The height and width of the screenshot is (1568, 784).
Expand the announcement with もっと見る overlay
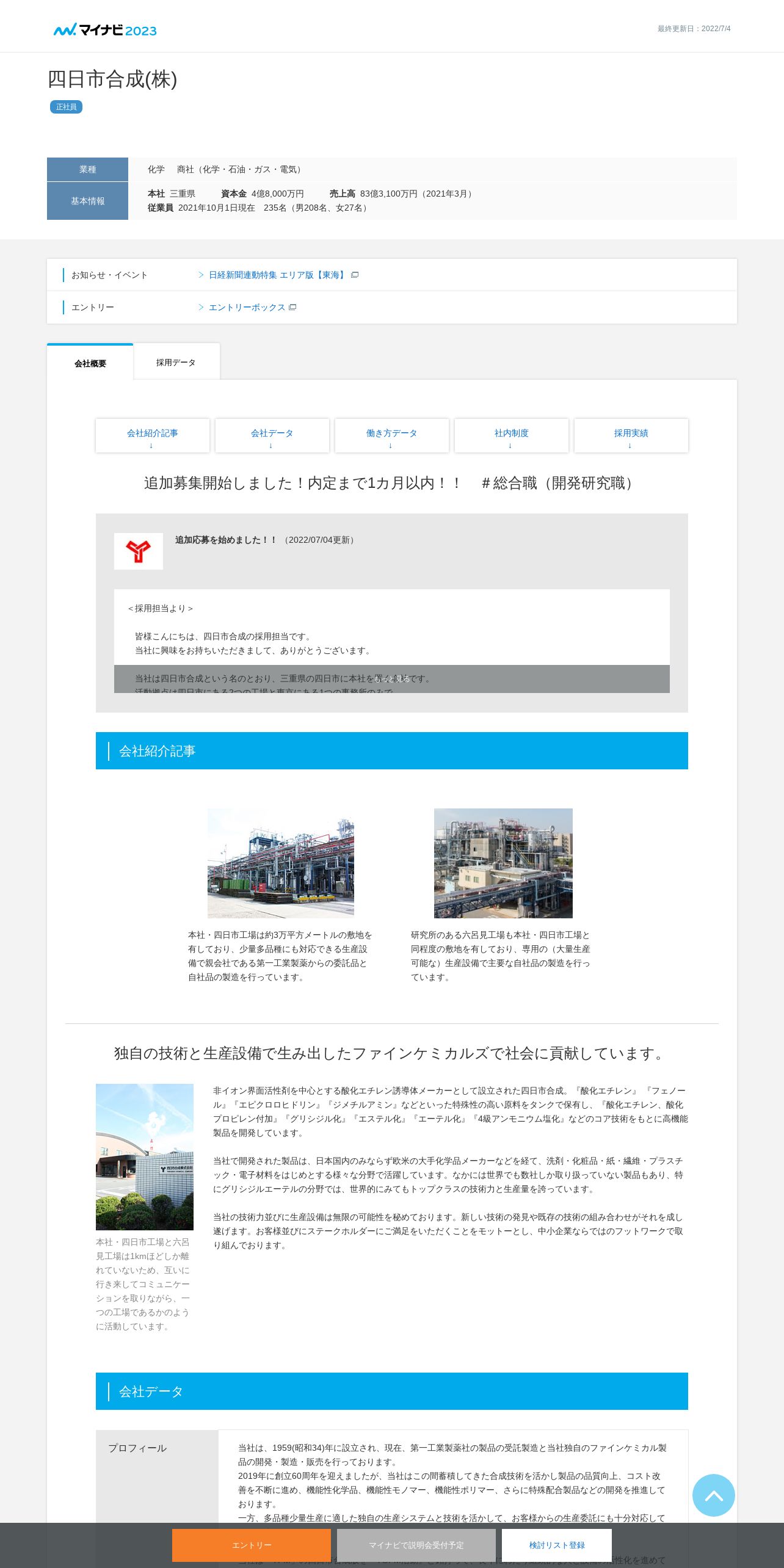point(392,679)
